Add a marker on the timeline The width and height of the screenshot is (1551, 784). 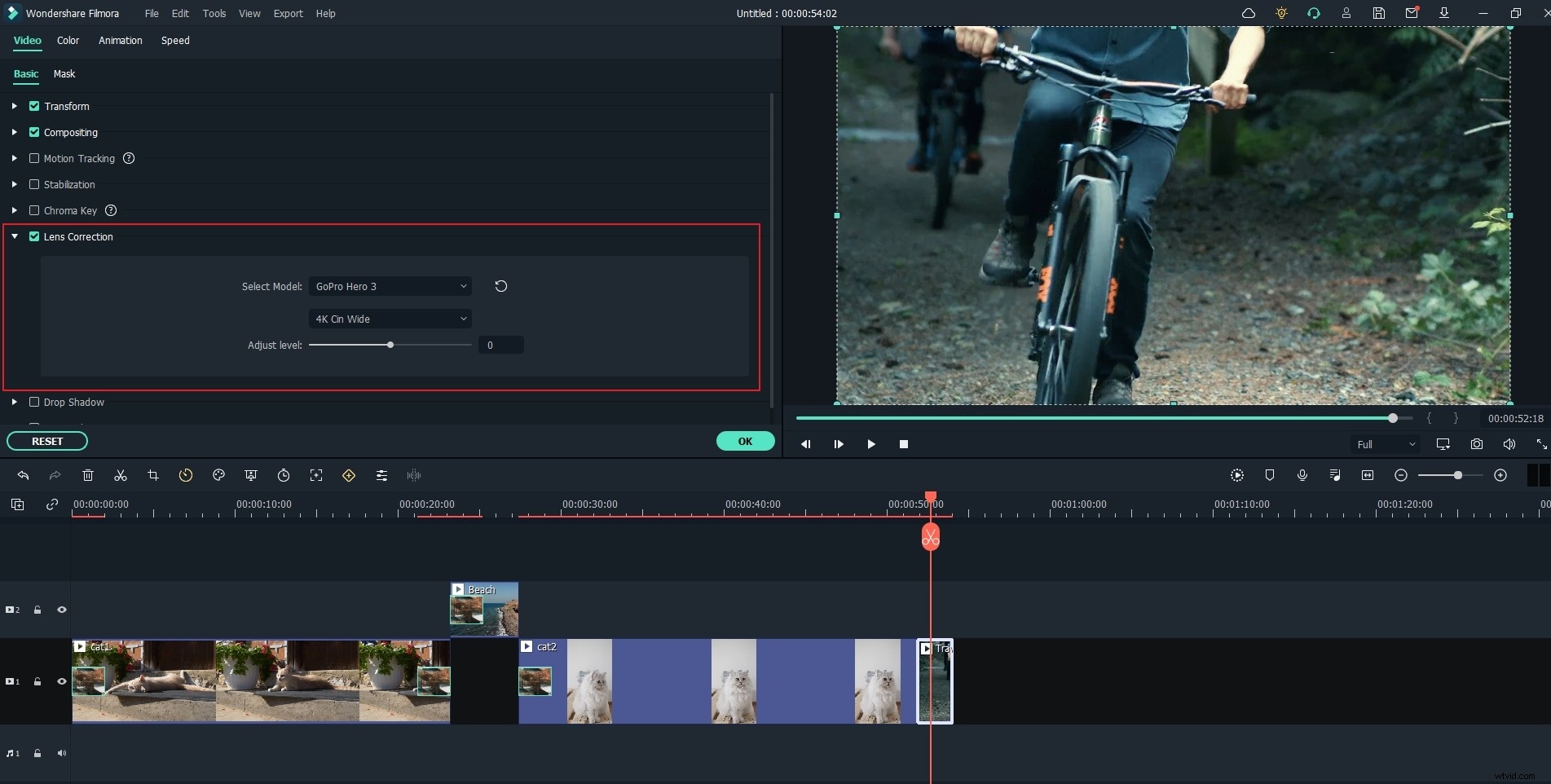1269,475
